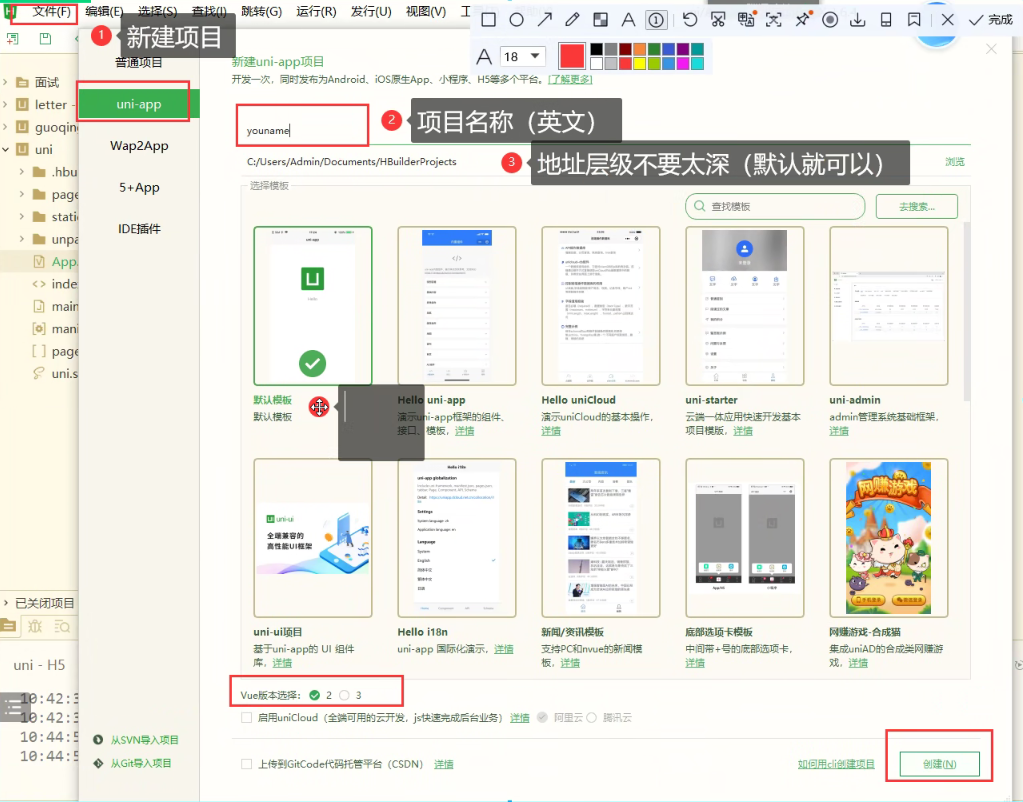Pick the black color swatch
The image size is (1023, 802).
(x=596, y=49)
